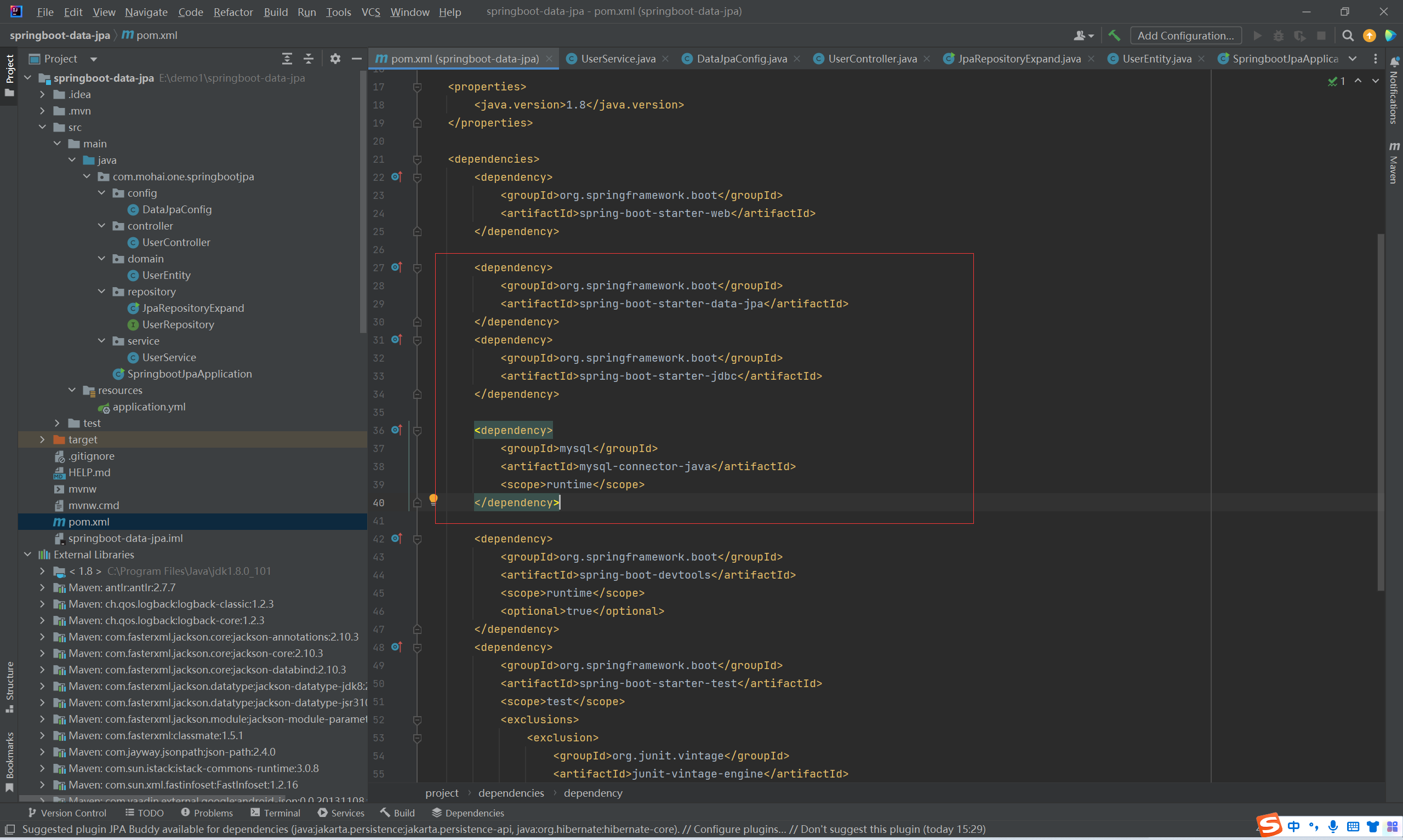Hide the Project tool window

point(357,59)
